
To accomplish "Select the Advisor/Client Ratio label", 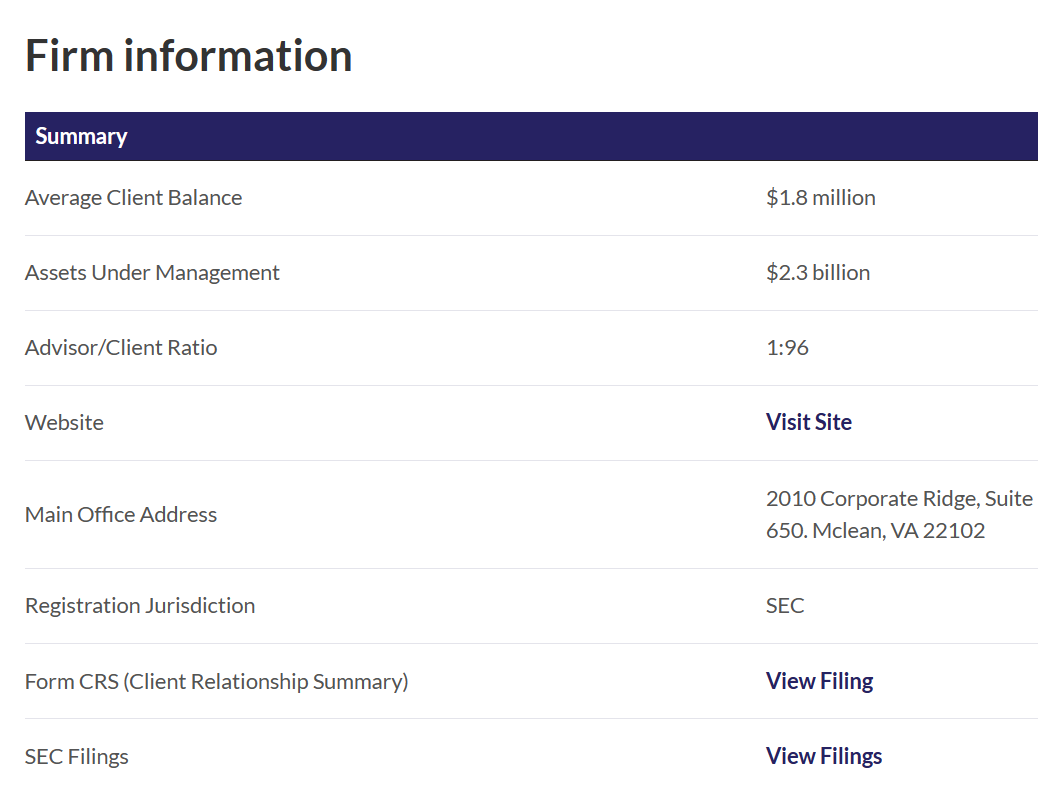I will 121,348.
